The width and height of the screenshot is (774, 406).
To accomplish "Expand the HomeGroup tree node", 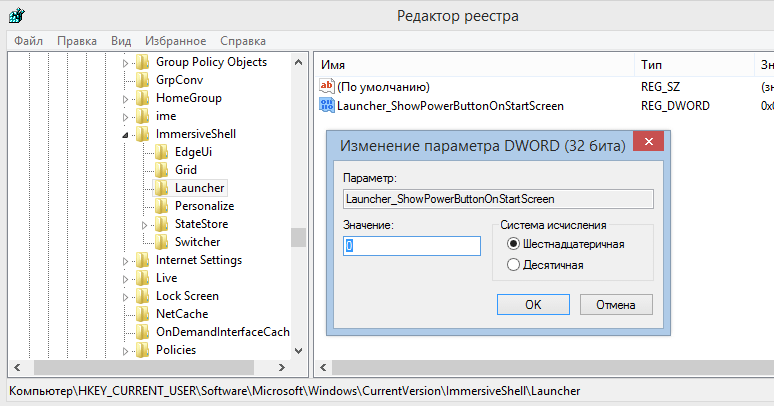I will [126, 99].
